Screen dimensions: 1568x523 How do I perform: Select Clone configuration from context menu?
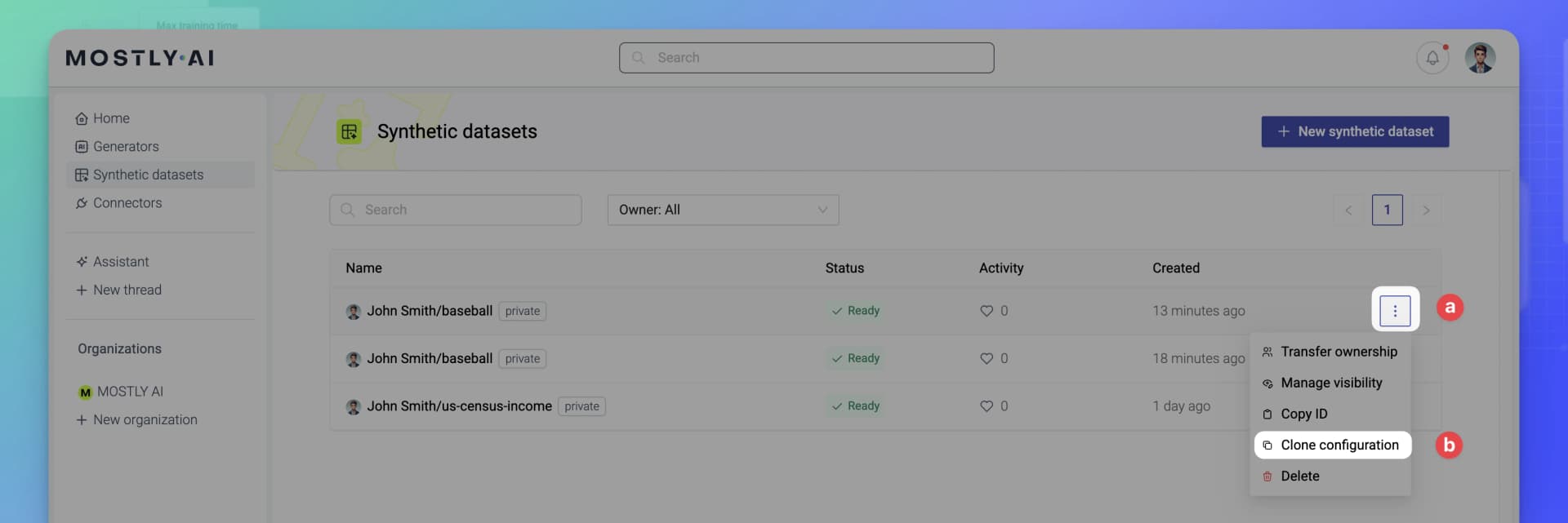click(x=1339, y=445)
